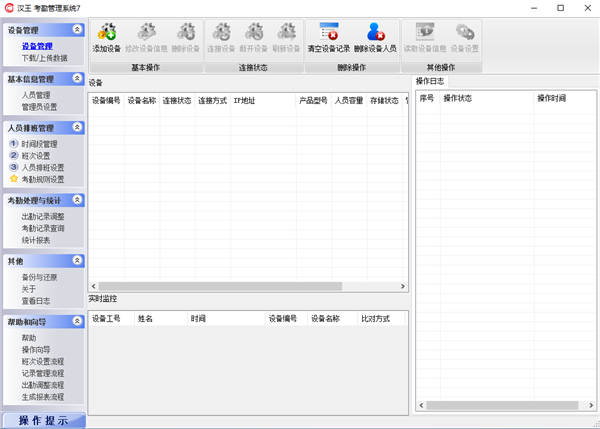The width and height of the screenshot is (600, 429).
Task: Click the 刷新设备 toolbar icon
Action: click(x=286, y=32)
